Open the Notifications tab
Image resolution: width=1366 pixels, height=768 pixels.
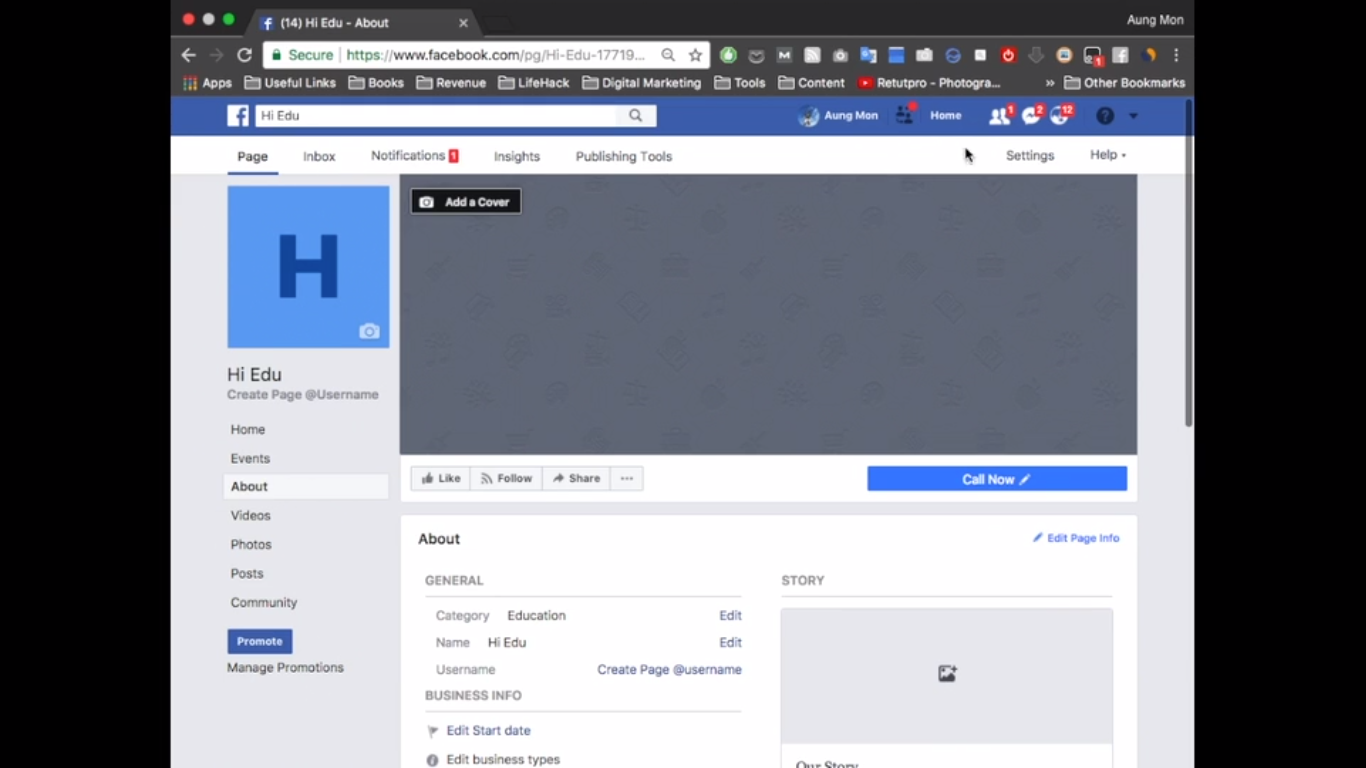click(415, 156)
